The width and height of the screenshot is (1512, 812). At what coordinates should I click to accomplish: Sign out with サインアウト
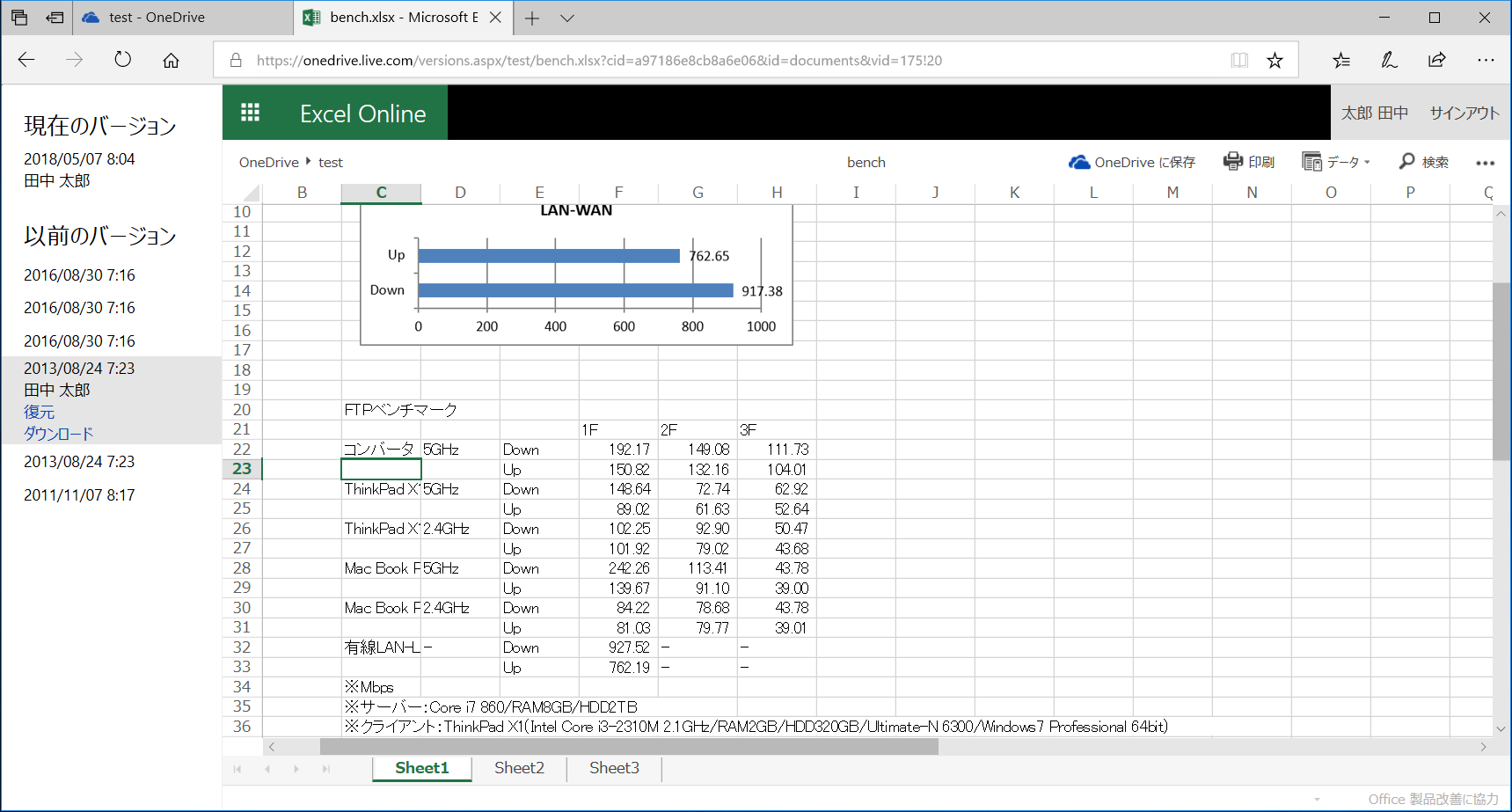(x=1465, y=113)
